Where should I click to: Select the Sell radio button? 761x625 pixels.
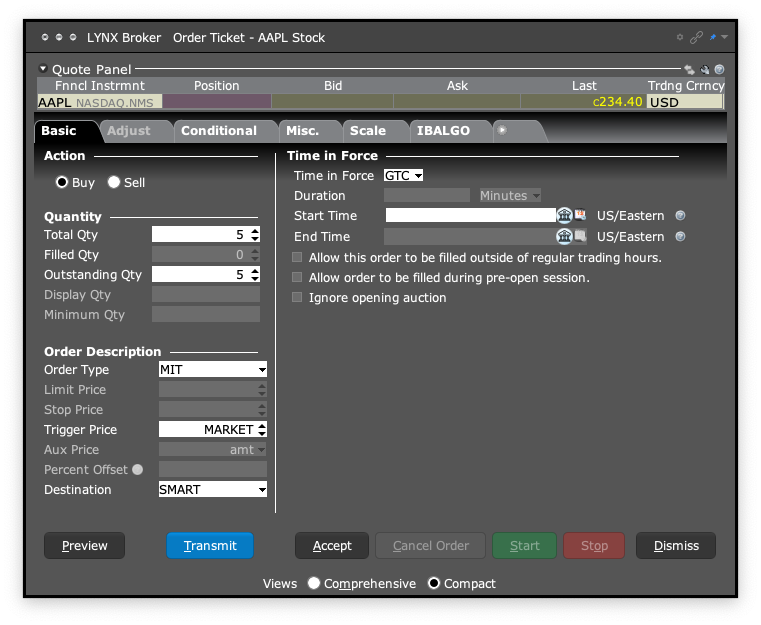tap(114, 182)
